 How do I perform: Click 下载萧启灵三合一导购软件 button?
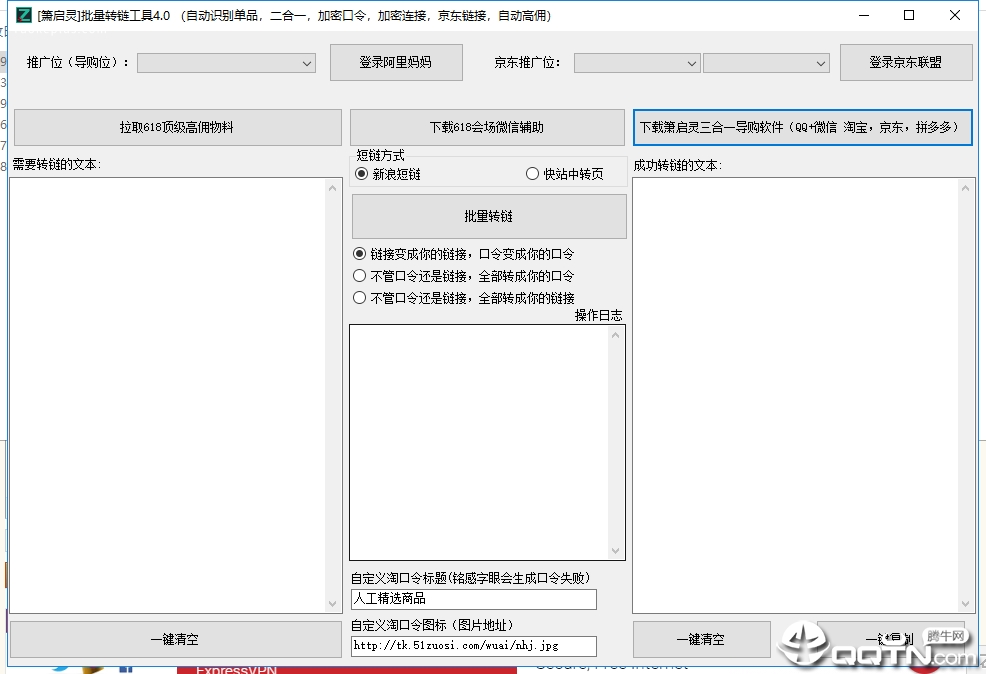802,128
